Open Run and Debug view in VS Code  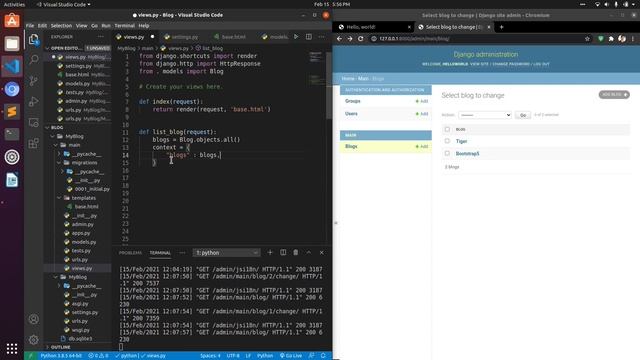tap(34, 101)
